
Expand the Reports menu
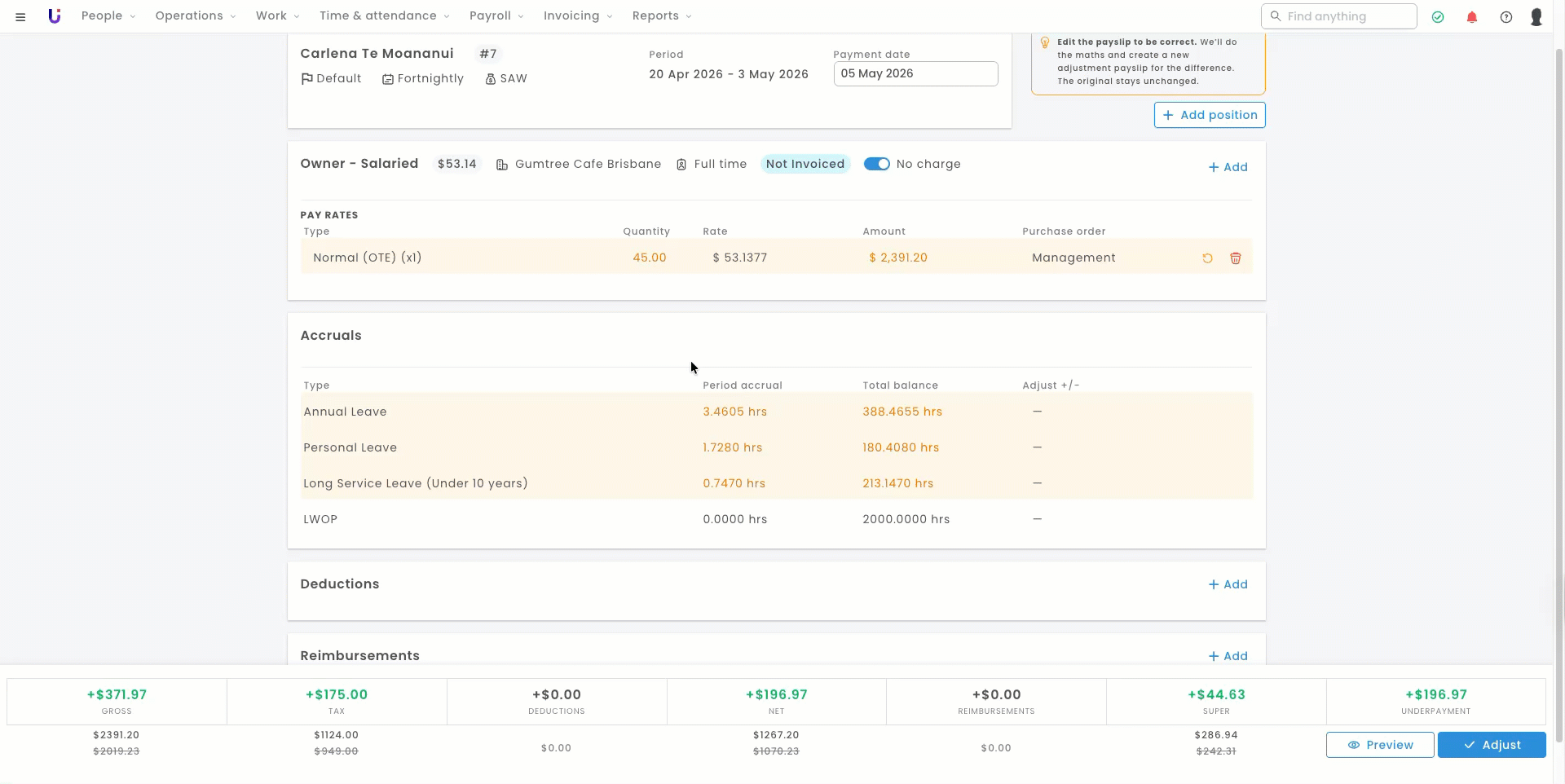pyautogui.click(x=662, y=16)
